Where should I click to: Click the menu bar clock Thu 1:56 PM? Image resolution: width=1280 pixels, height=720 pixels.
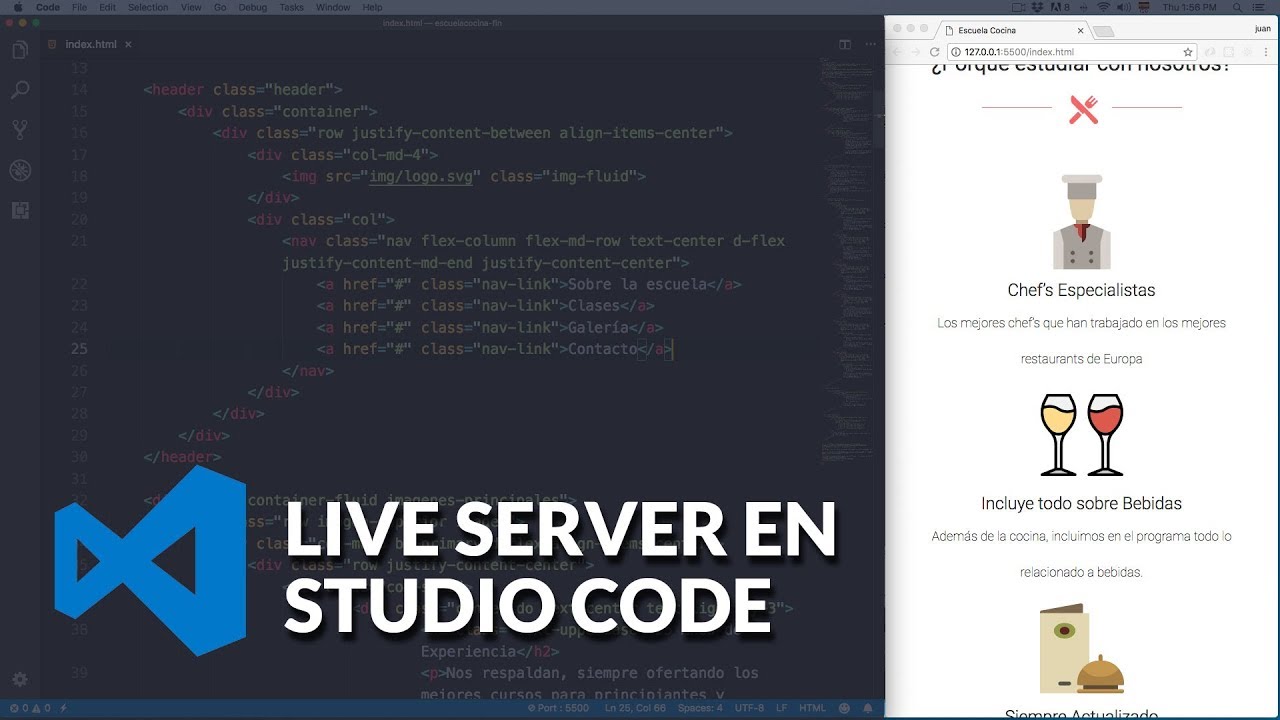1189,7
